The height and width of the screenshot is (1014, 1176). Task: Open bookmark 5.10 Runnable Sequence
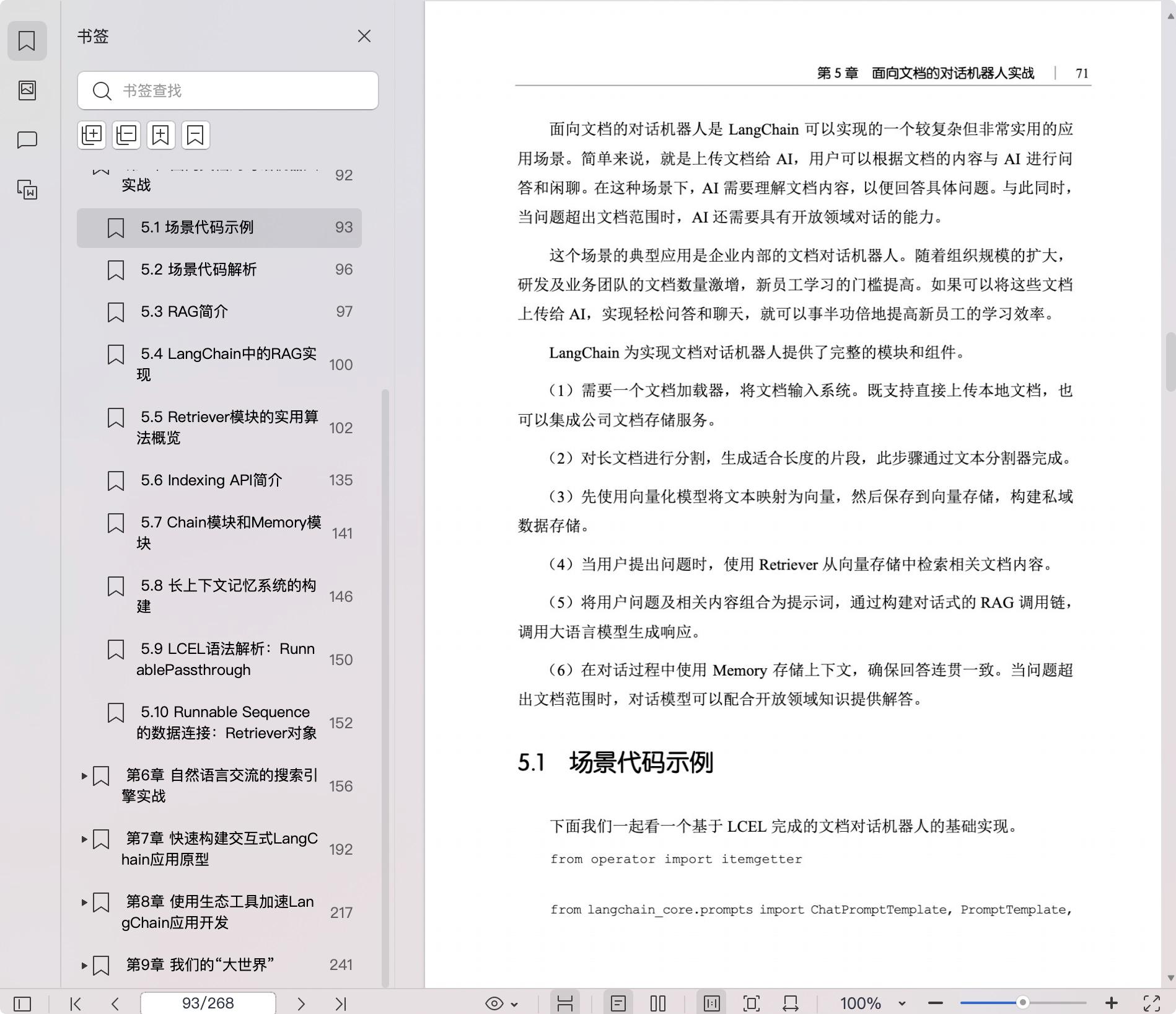(x=219, y=723)
